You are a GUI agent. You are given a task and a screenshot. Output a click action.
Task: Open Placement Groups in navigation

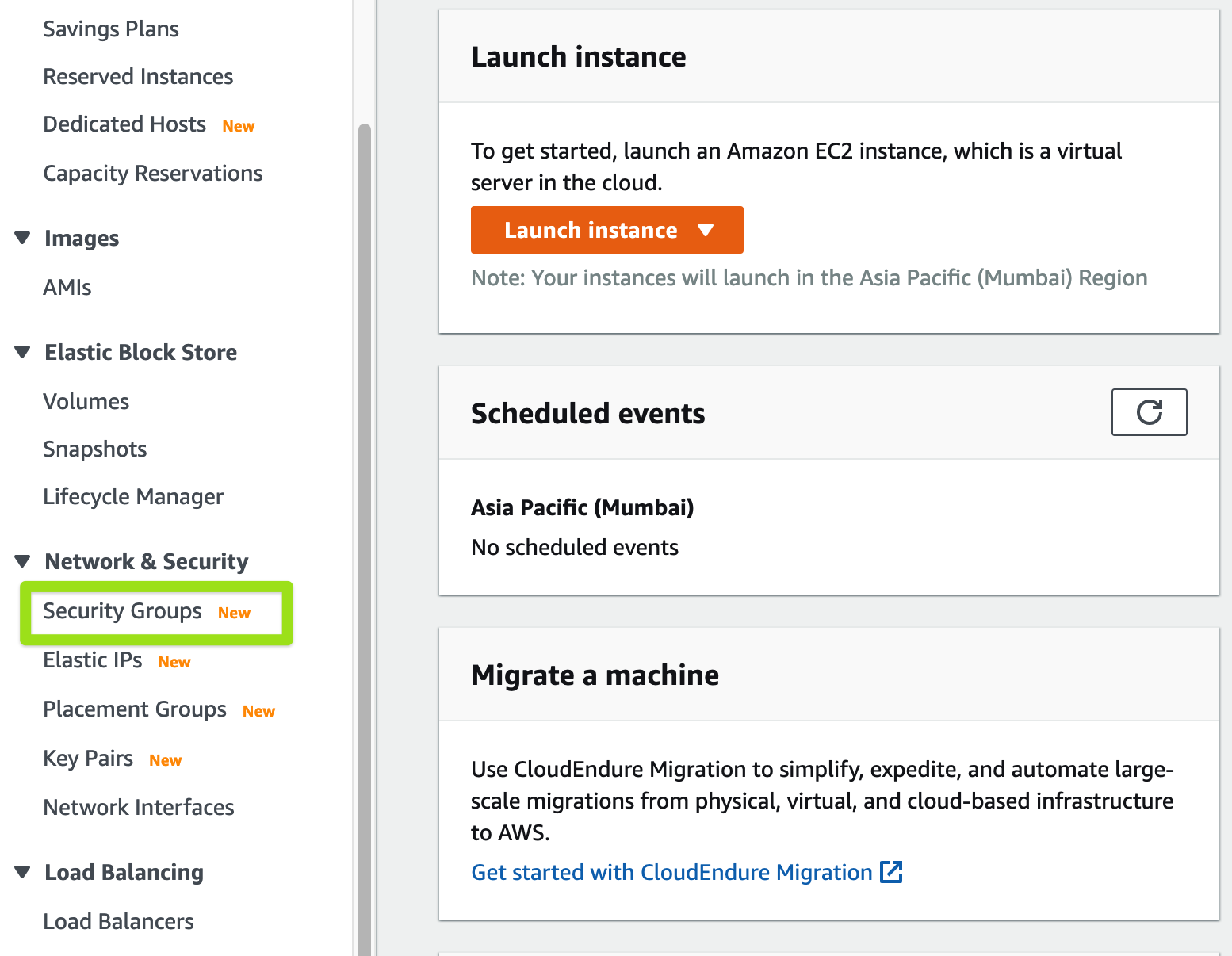click(135, 709)
